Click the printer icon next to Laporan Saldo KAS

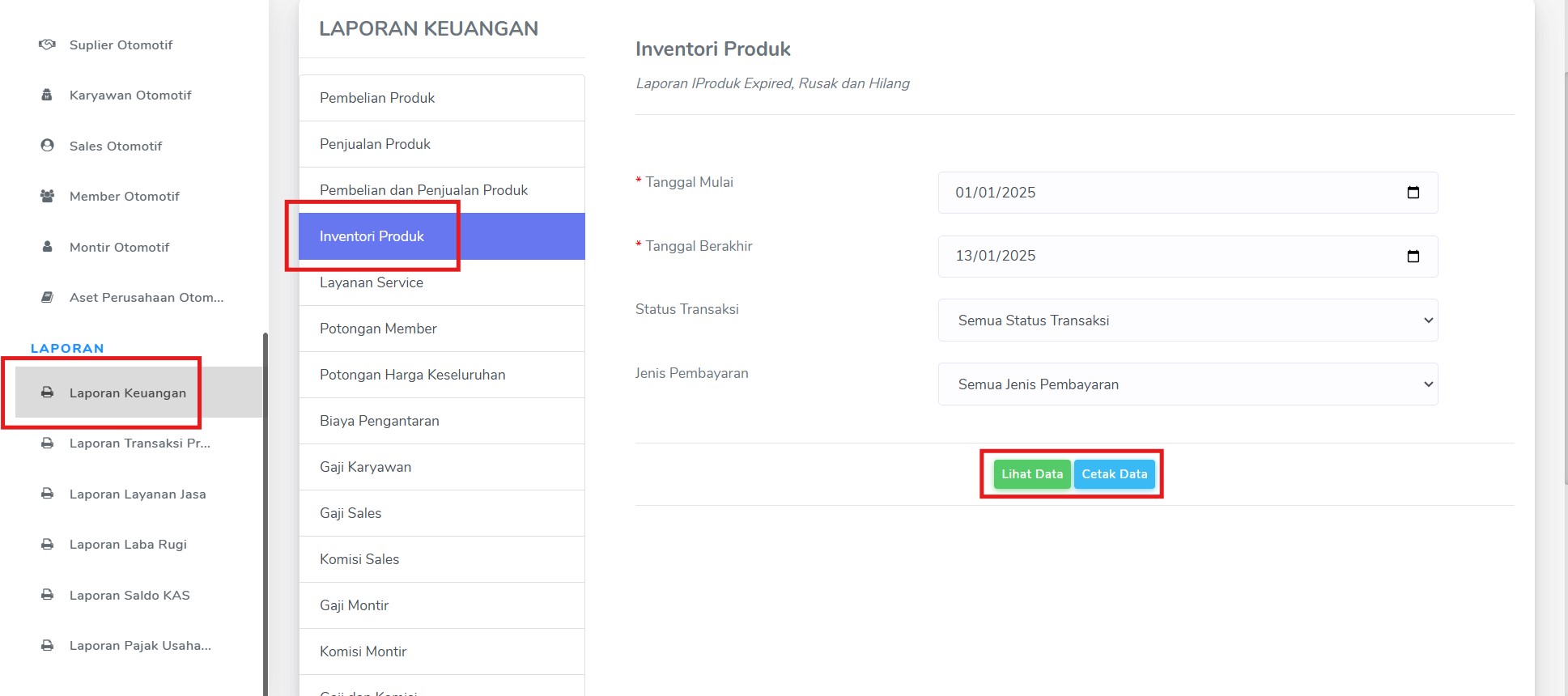click(47, 595)
